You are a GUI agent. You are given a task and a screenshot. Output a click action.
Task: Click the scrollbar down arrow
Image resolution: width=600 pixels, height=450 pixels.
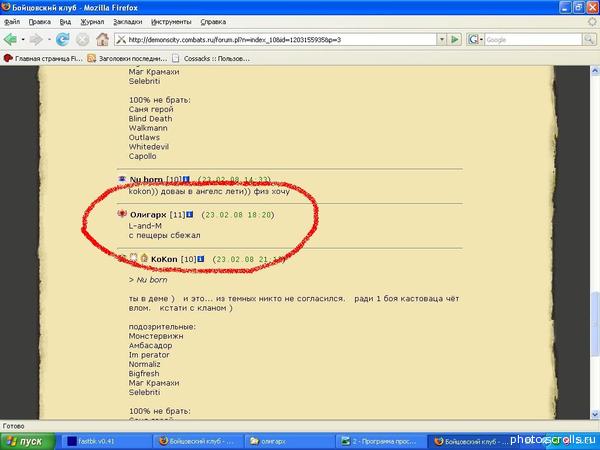[x=595, y=414]
